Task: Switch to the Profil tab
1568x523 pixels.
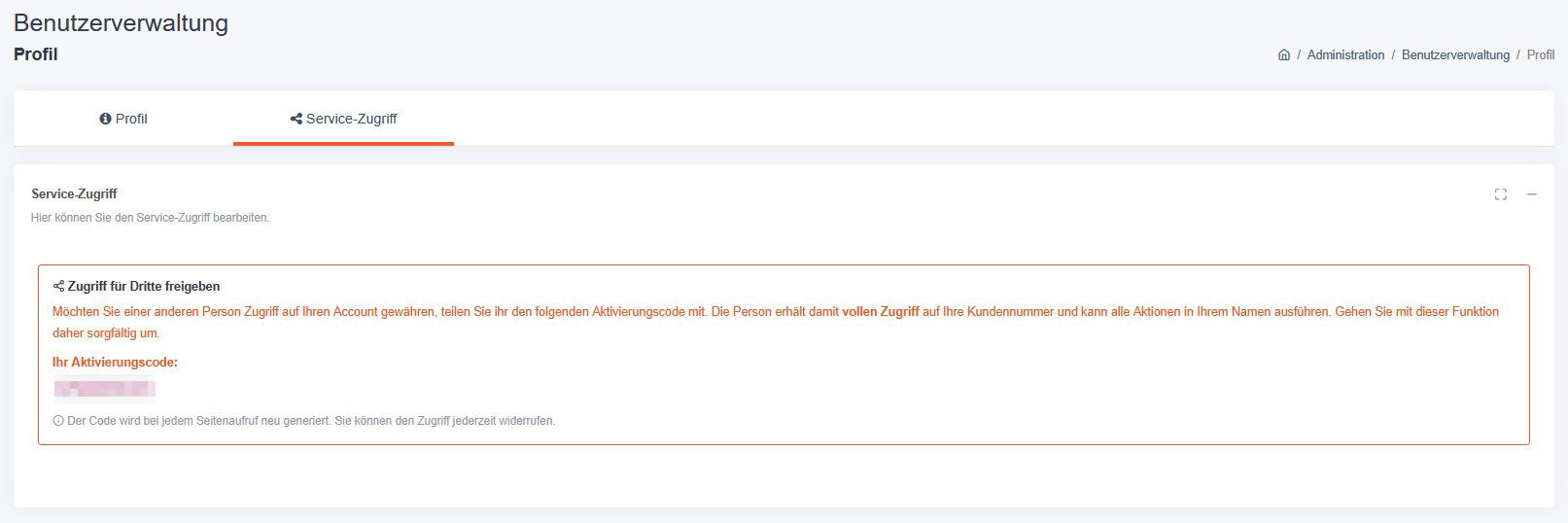Action: [x=123, y=119]
